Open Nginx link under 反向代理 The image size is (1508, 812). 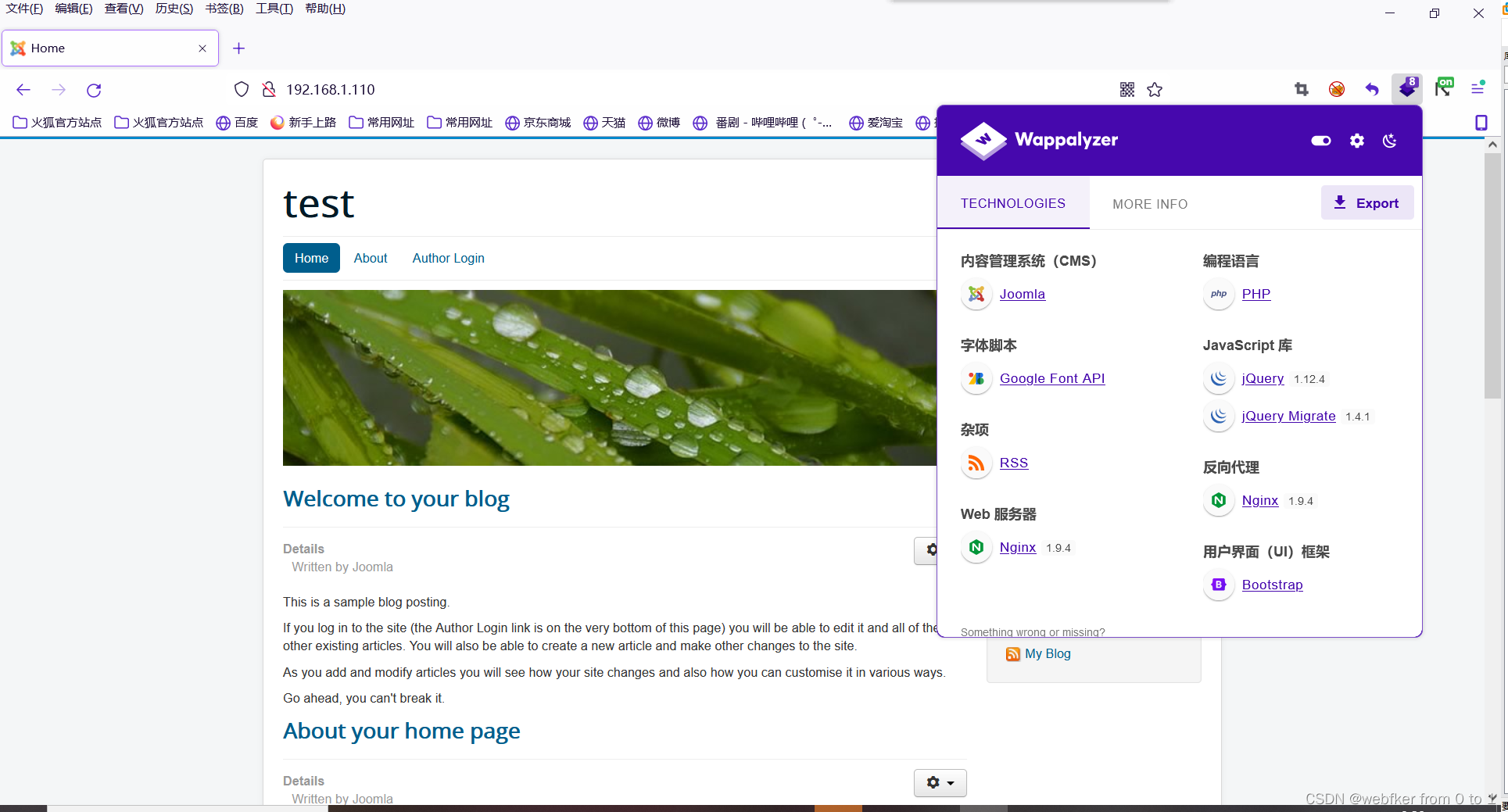(1260, 500)
